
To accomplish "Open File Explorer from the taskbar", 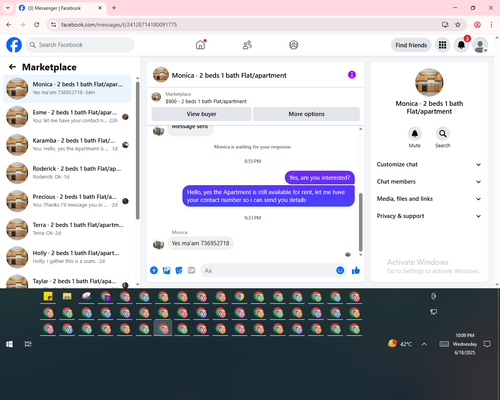I will click(x=67, y=296).
